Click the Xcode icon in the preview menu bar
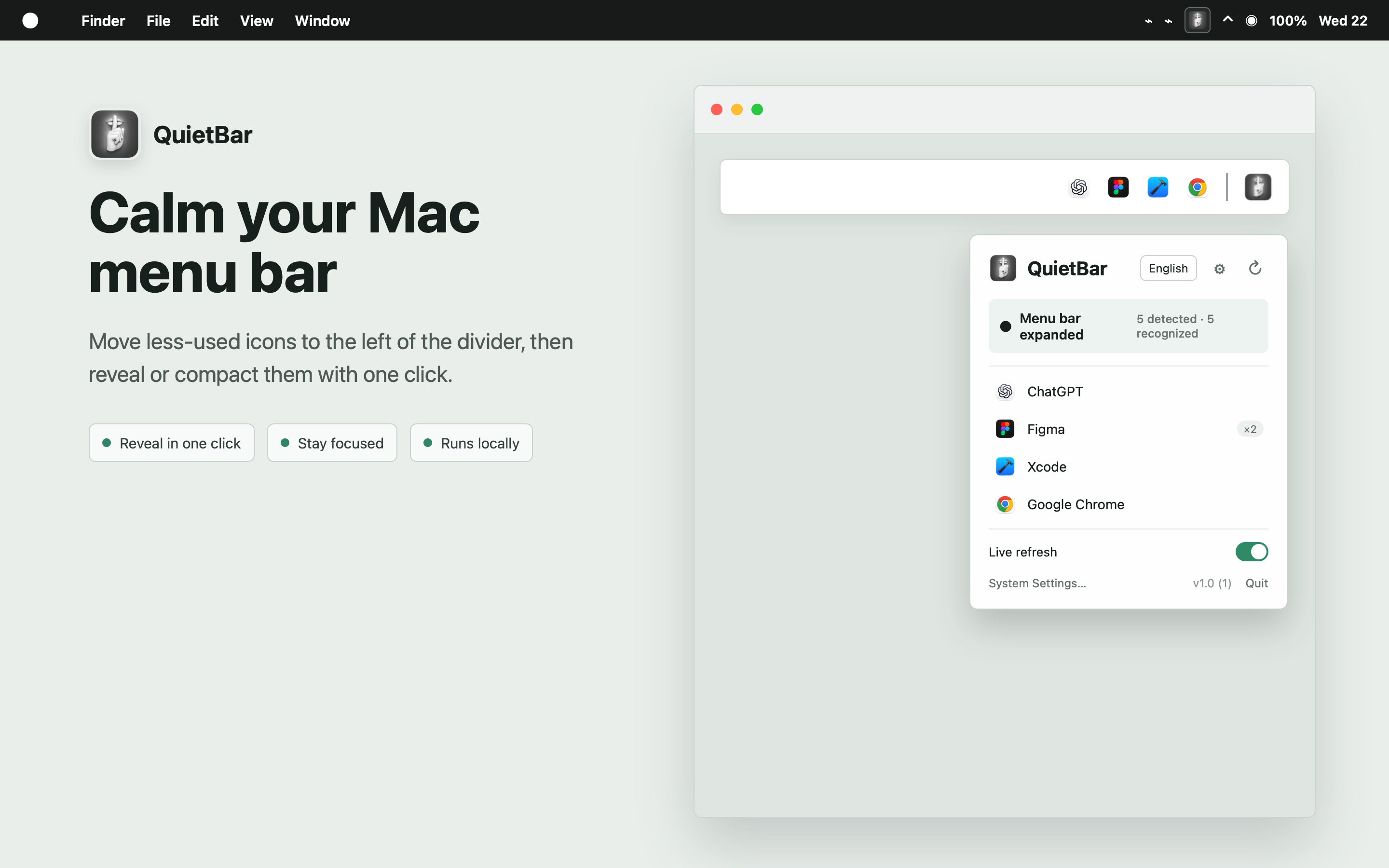 click(x=1157, y=187)
